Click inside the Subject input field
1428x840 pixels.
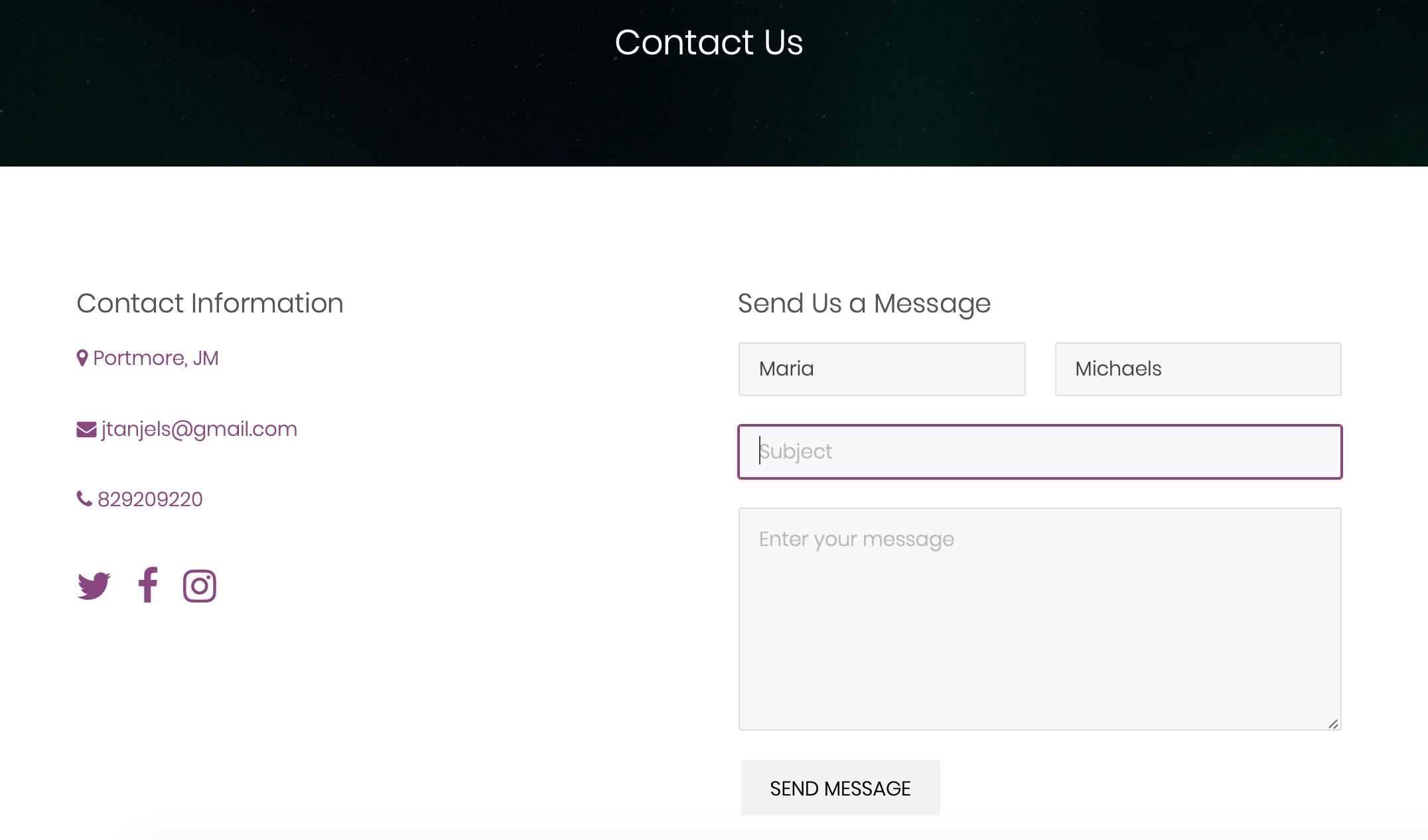1040,452
